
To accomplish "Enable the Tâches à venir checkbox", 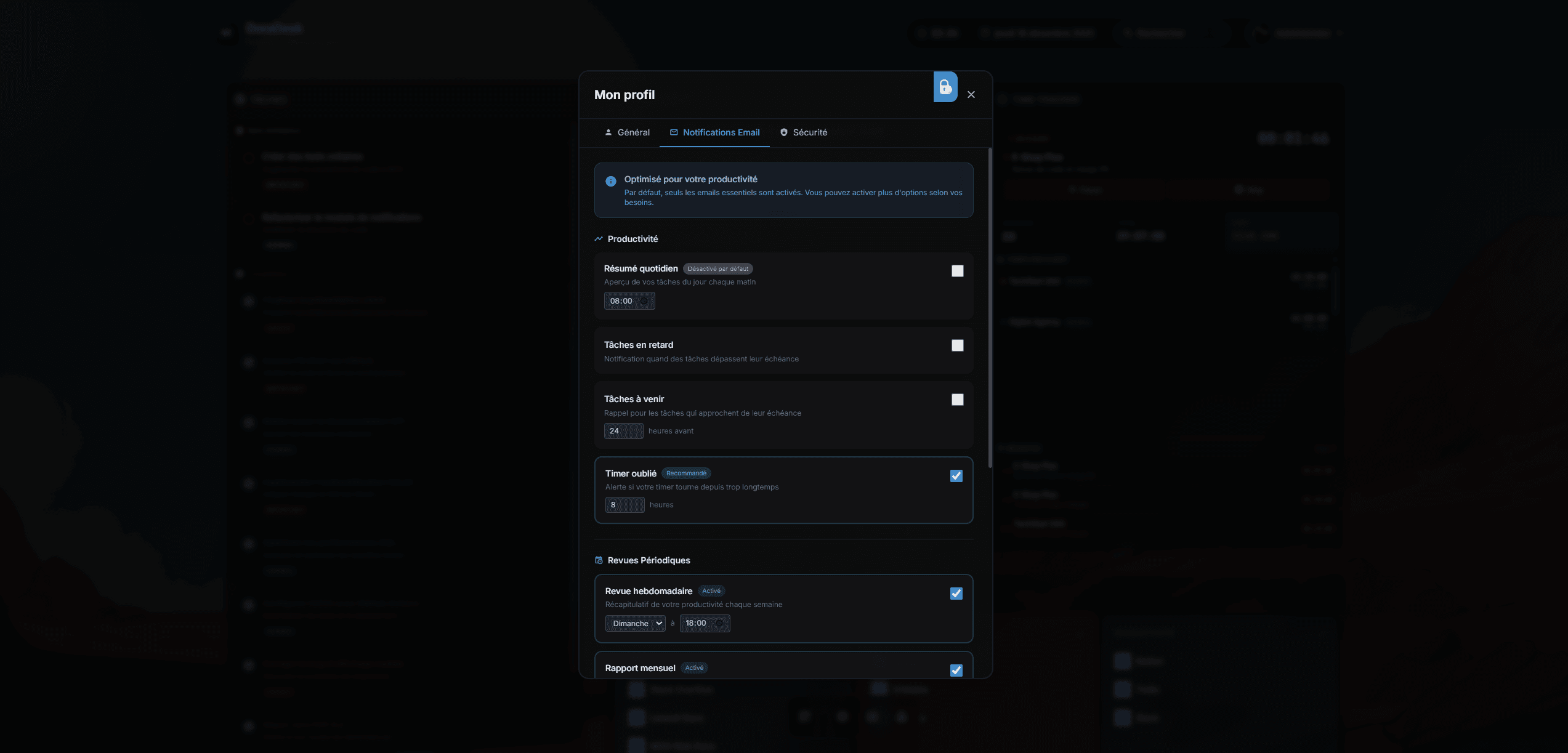I will pos(957,400).
